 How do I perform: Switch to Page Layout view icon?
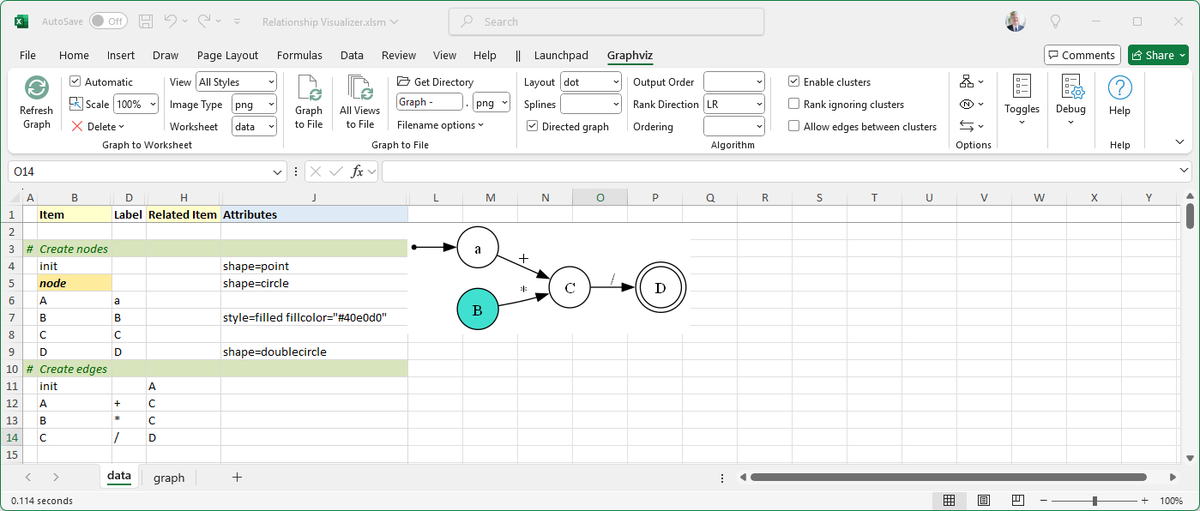tap(983, 500)
